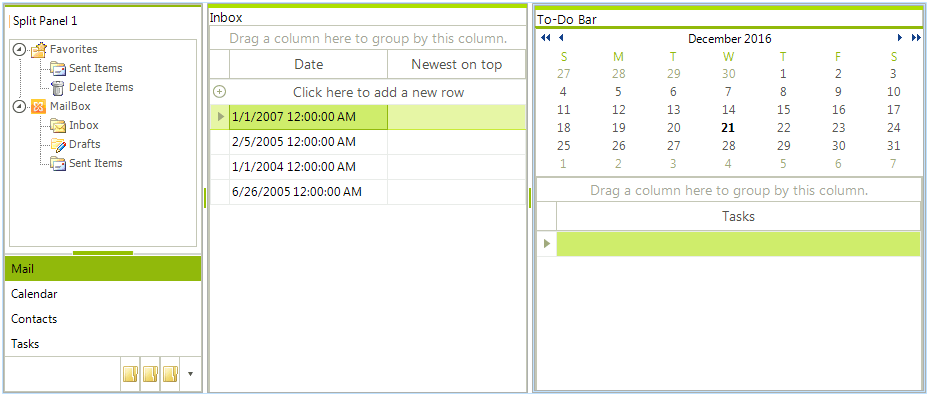Click the Favorites folder icon in the tree

[39, 50]
